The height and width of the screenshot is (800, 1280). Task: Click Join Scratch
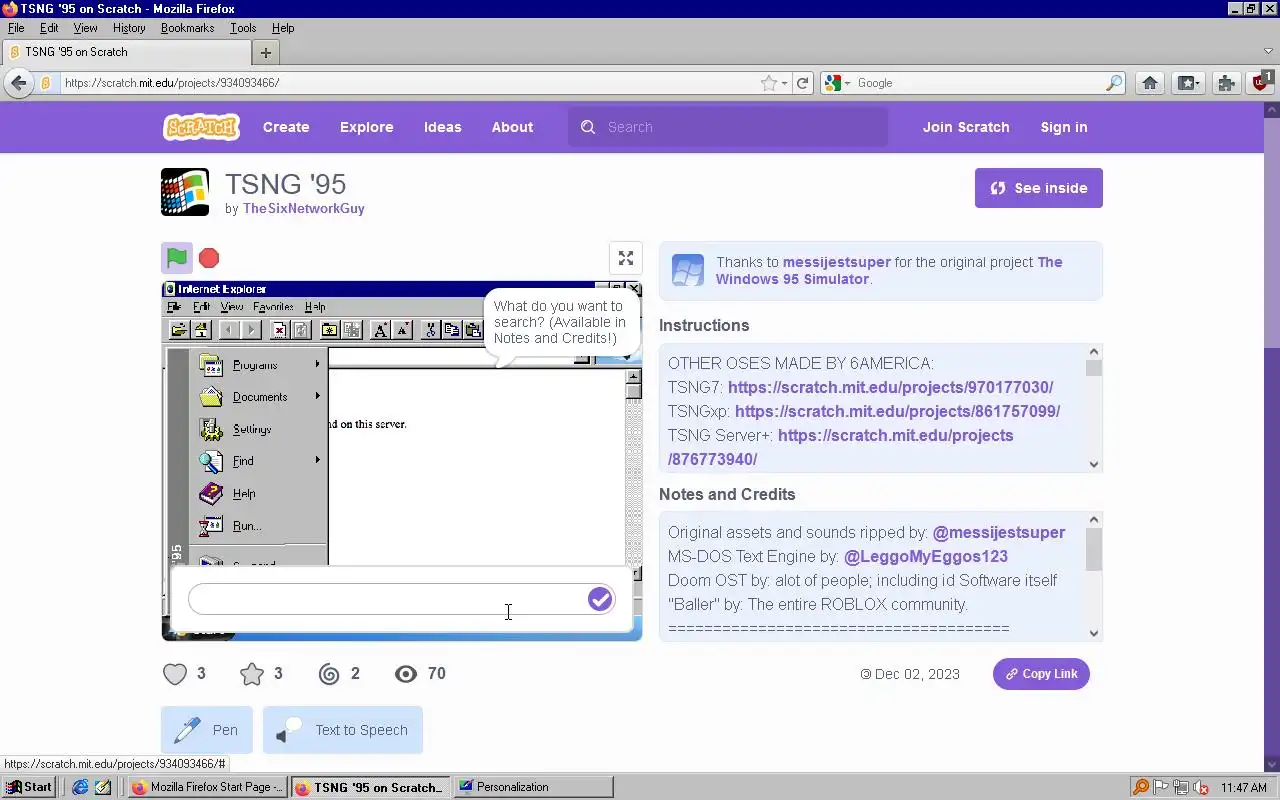click(966, 127)
